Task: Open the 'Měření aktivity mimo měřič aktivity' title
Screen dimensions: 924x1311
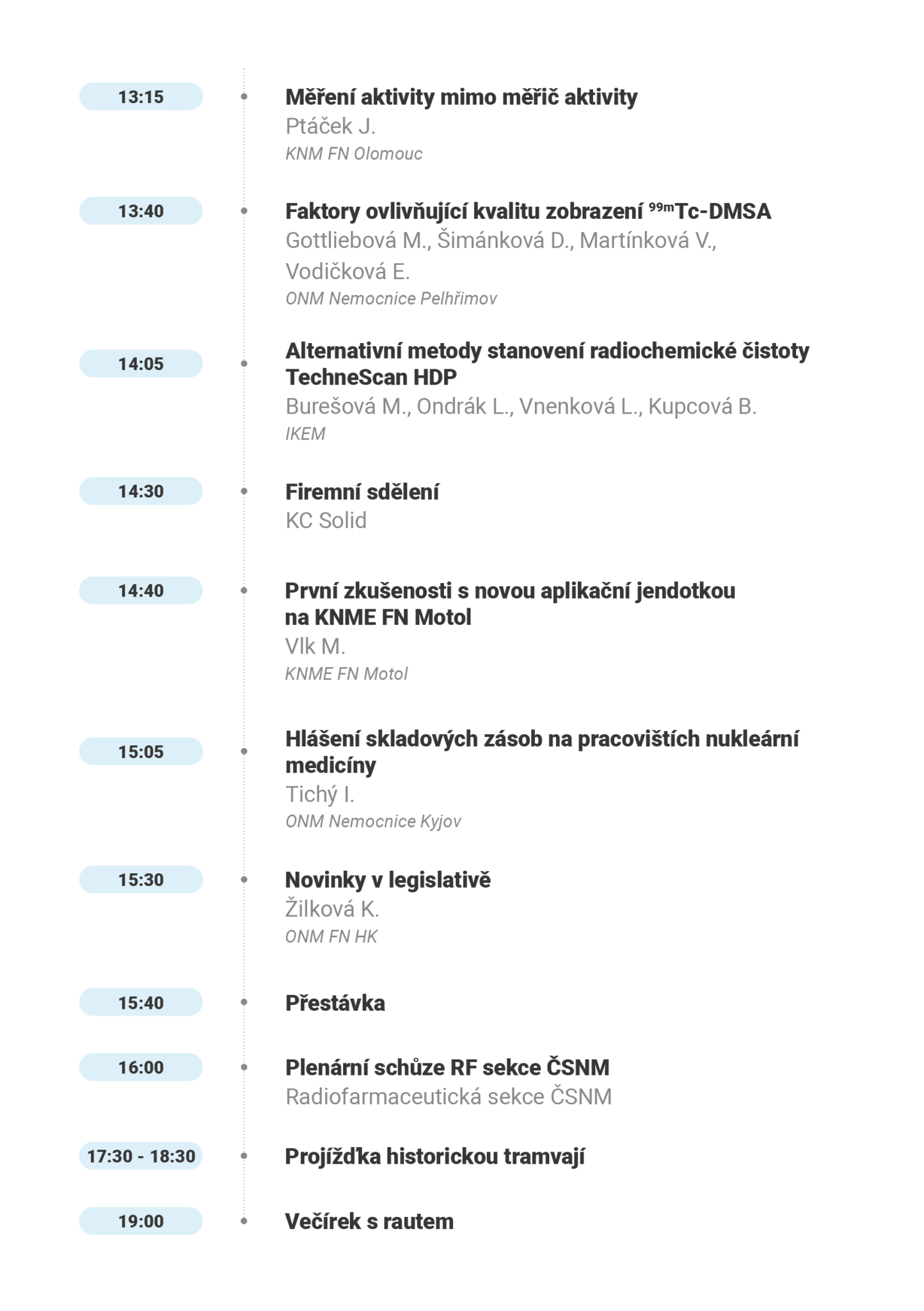Action: (461, 97)
